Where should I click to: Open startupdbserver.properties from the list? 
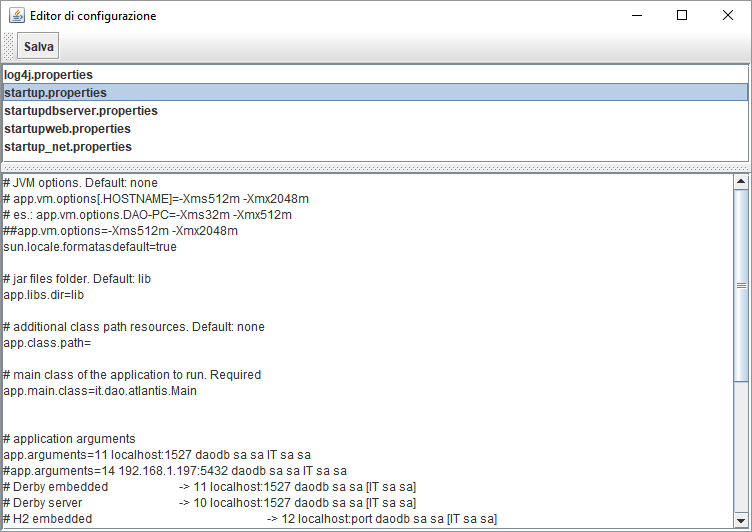tap(375, 110)
